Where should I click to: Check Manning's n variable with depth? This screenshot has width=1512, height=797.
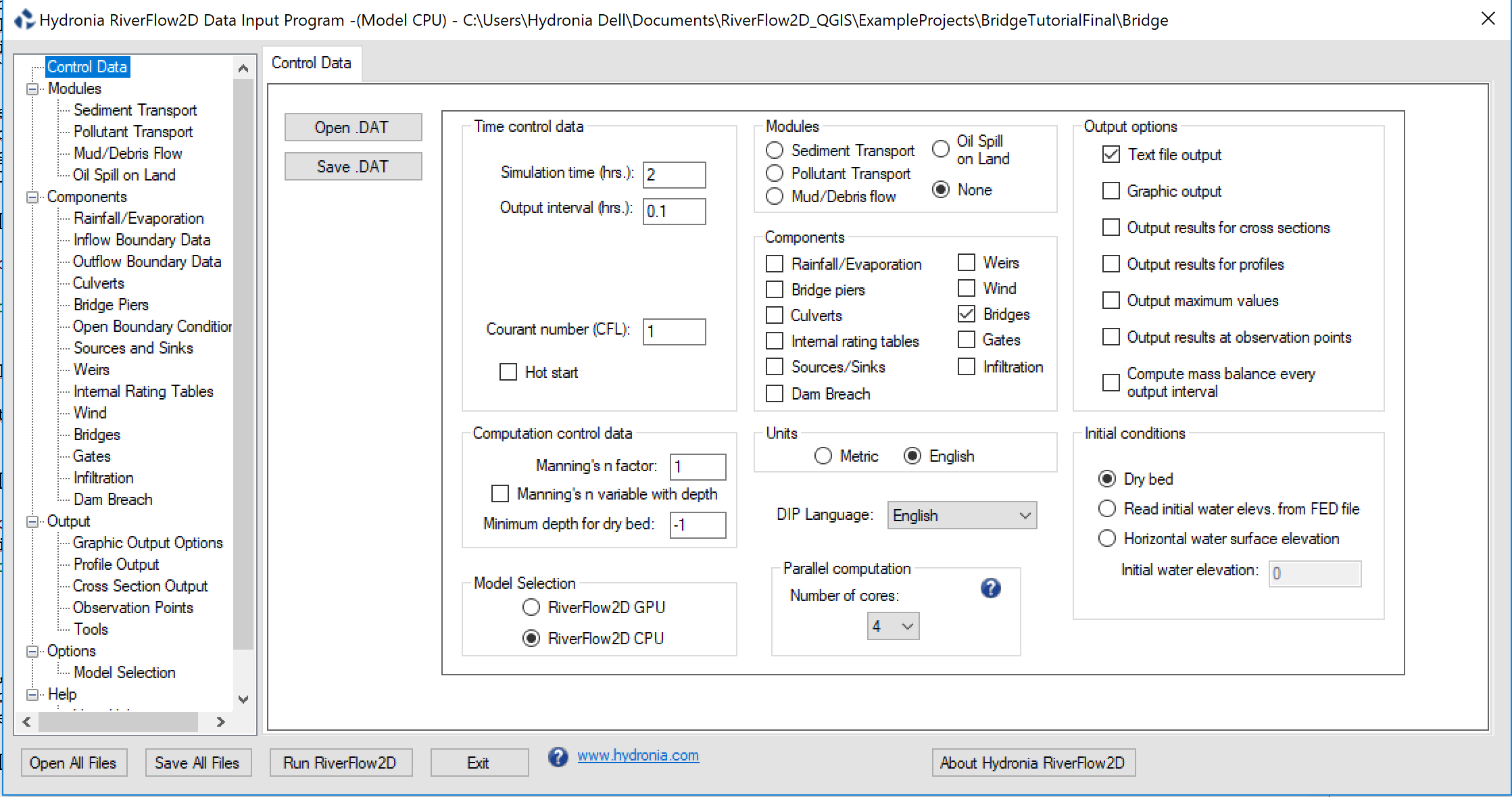500,493
